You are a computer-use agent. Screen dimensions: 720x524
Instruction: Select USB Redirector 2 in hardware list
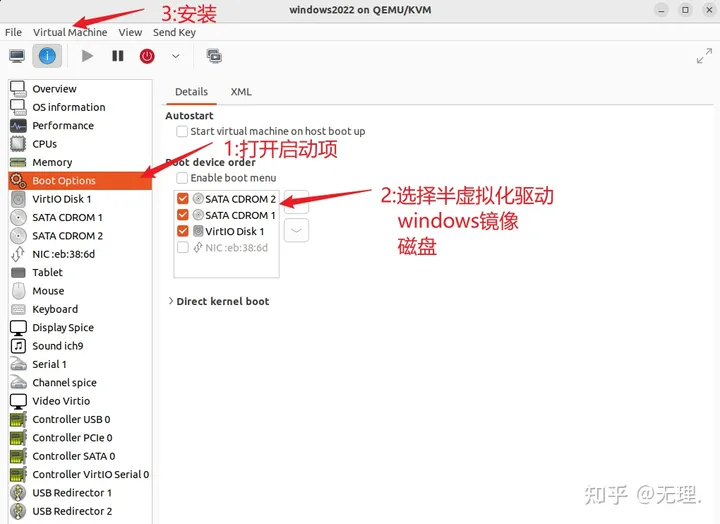80,511
